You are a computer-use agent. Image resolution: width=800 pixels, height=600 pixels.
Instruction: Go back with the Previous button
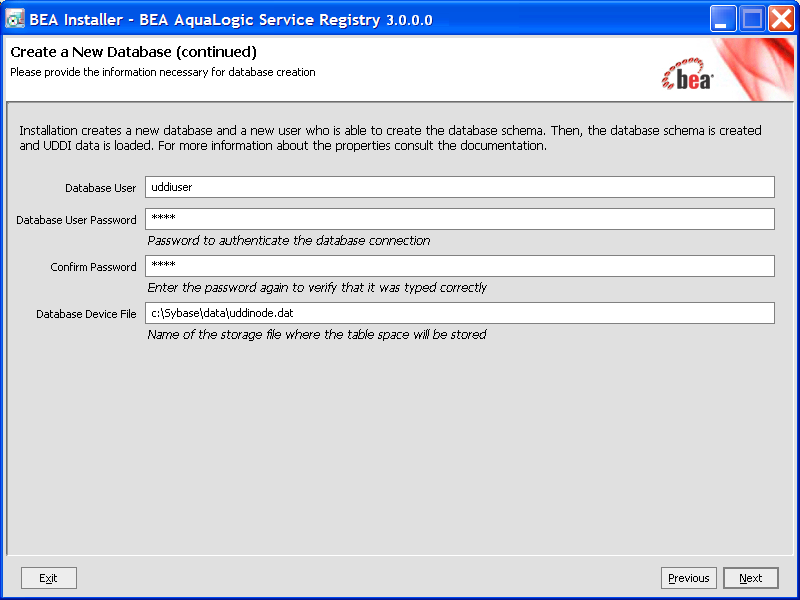689,578
